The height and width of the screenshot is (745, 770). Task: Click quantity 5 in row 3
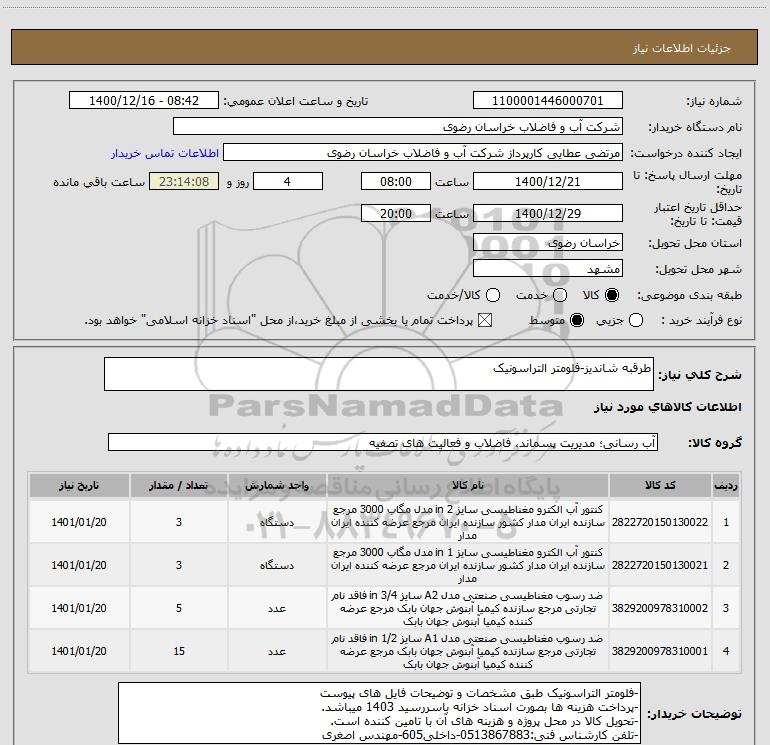(x=179, y=608)
